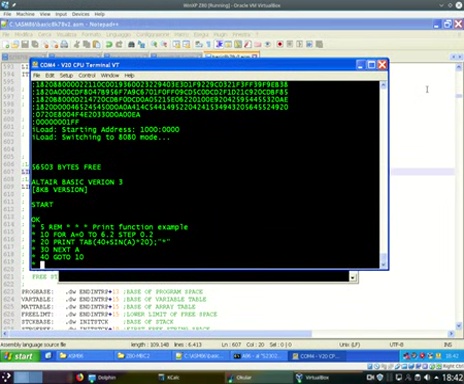464x384 pixels.
Task: Toggle word wrap icon in Notepad++ toolbar
Action: pyautogui.click(x=199, y=44)
